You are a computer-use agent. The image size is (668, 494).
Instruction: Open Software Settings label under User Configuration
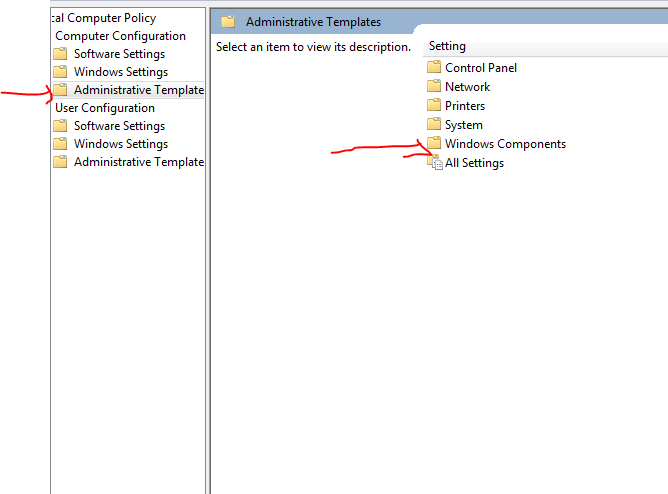[119, 126]
